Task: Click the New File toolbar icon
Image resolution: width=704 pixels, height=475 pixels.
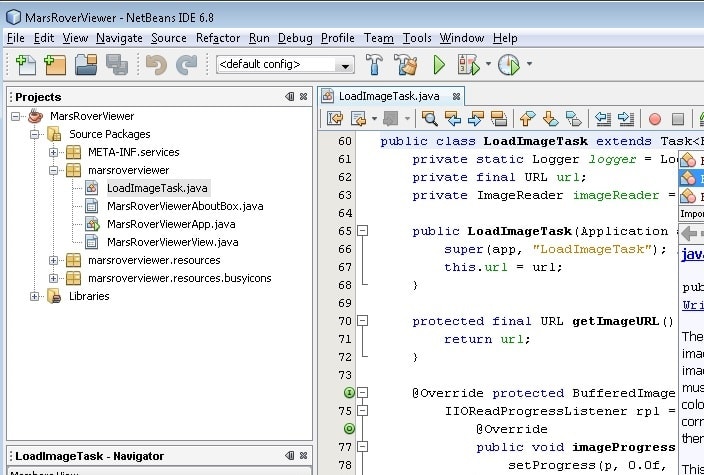Action: (x=25, y=65)
